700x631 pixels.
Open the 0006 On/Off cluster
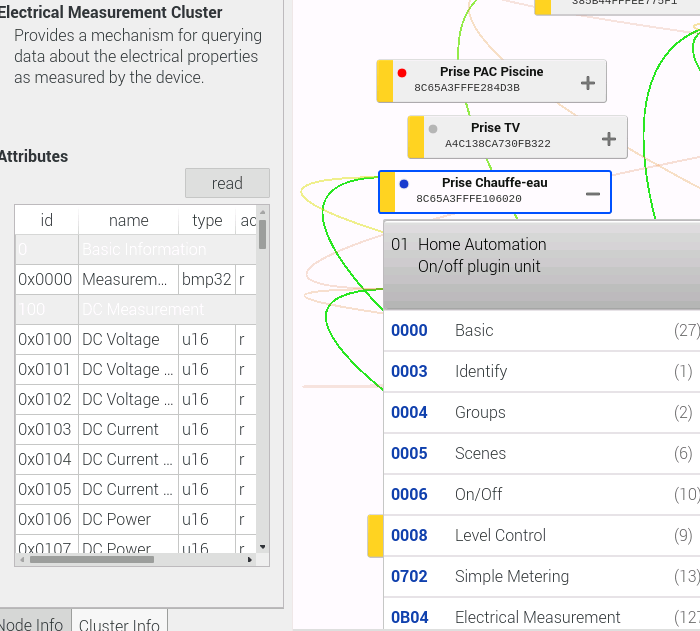542,494
